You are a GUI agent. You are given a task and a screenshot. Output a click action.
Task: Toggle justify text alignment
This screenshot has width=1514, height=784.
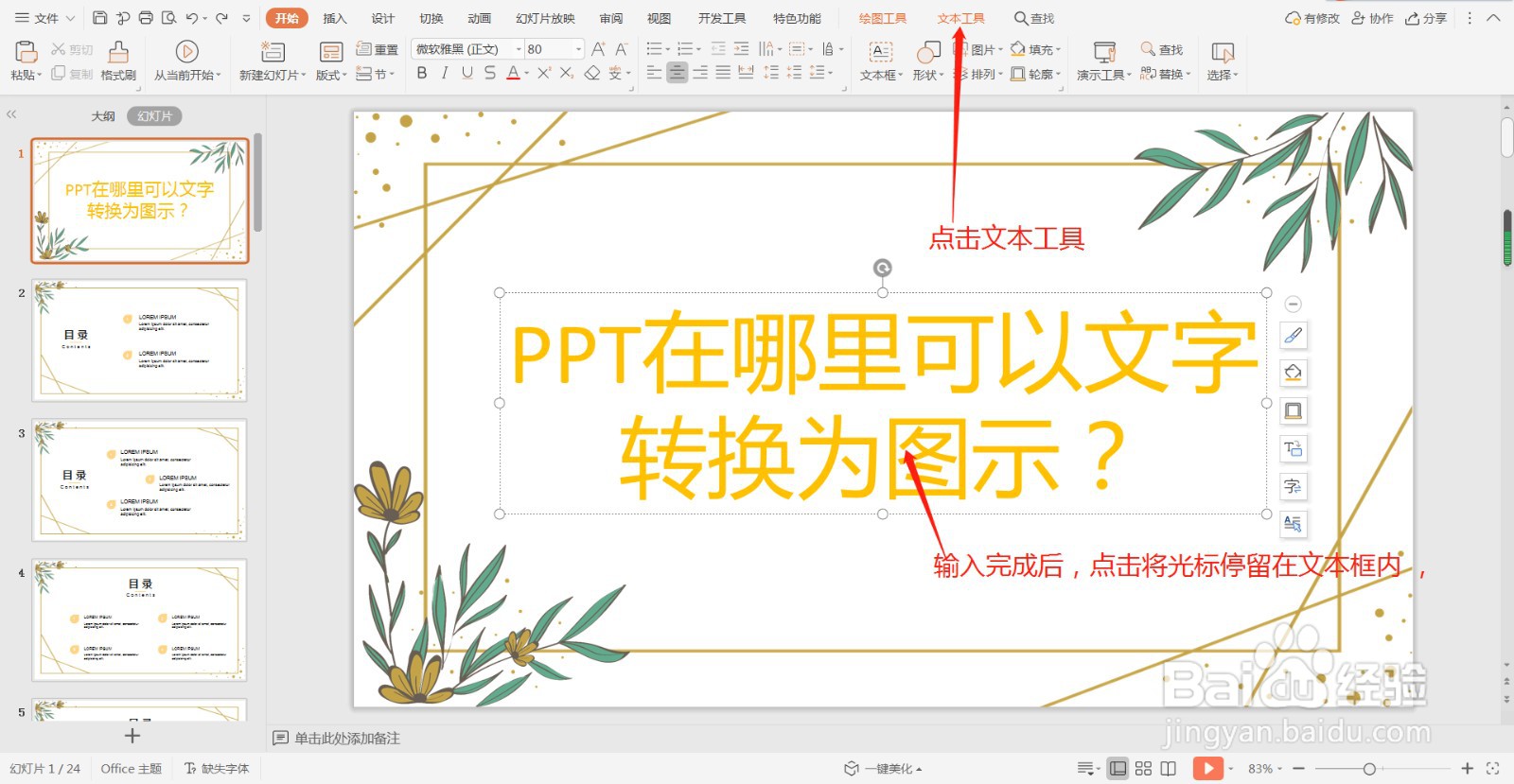[723, 73]
